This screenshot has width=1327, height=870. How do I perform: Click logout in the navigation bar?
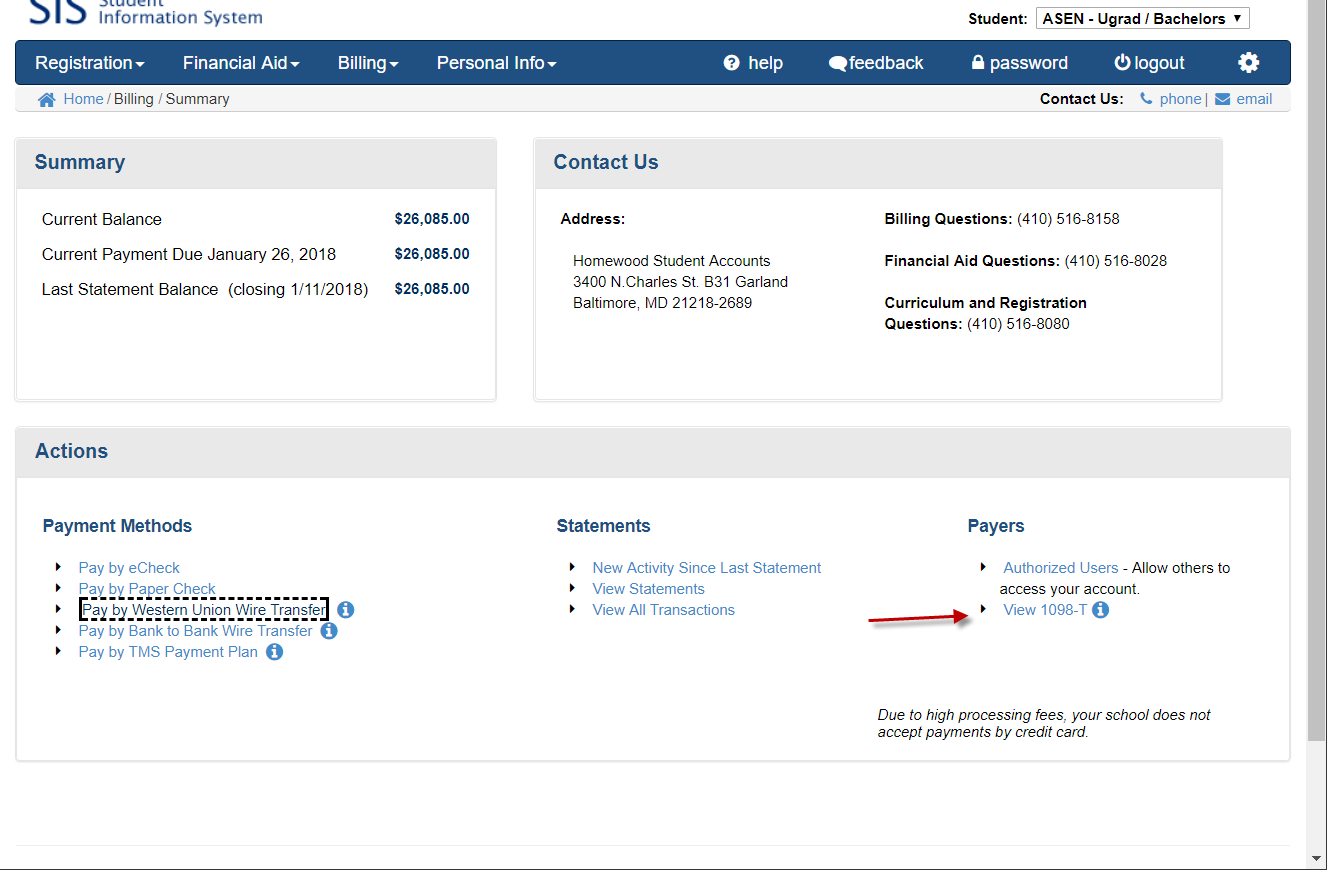[x=1149, y=63]
